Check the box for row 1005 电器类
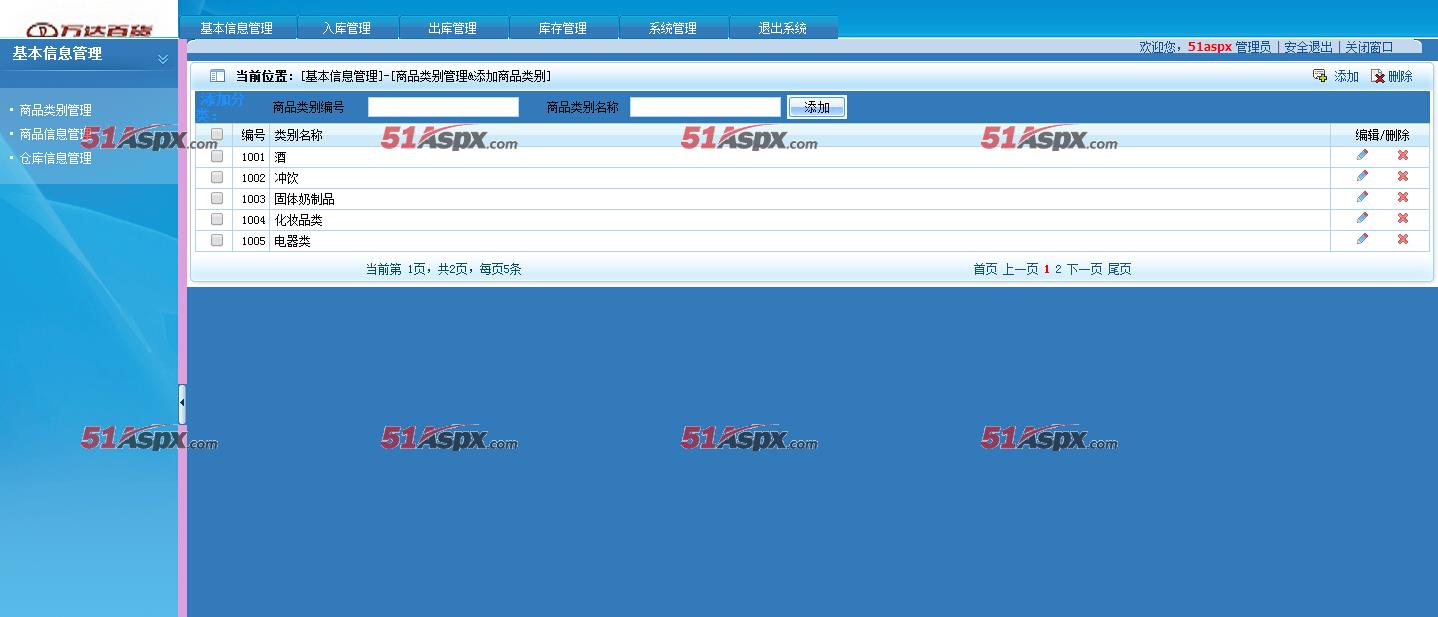This screenshot has width=1438, height=617. [x=217, y=240]
